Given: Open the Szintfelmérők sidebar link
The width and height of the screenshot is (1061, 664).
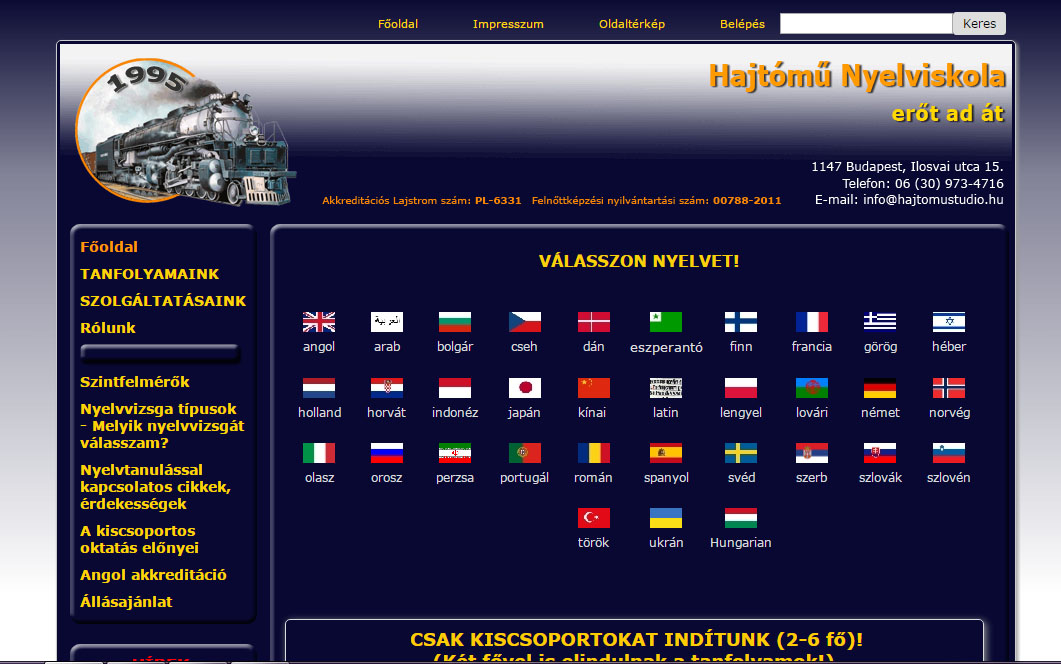Looking at the screenshot, I should [135, 382].
